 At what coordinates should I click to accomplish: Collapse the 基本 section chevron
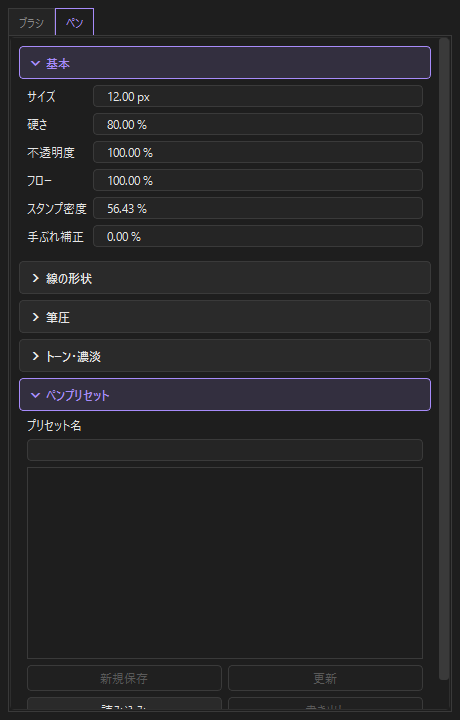(35, 63)
